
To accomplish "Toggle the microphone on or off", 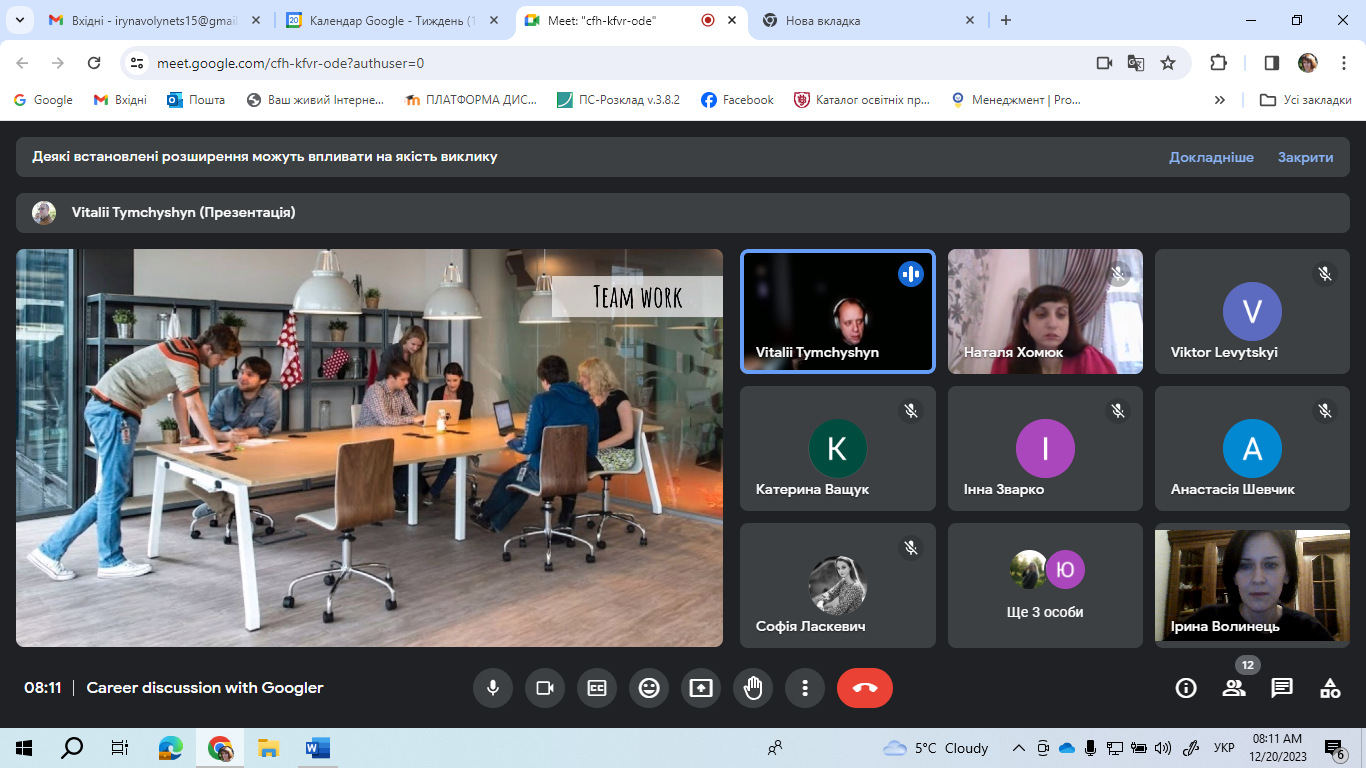I will pyautogui.click(x=493, y=688).
